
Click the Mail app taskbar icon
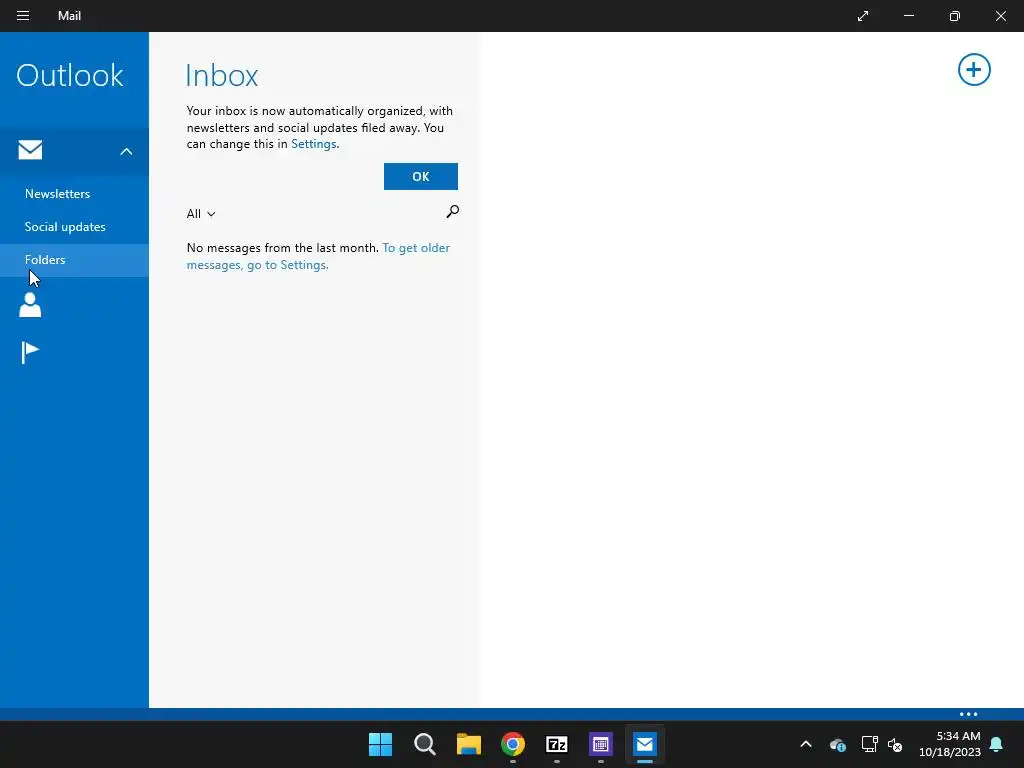[645, 744]
